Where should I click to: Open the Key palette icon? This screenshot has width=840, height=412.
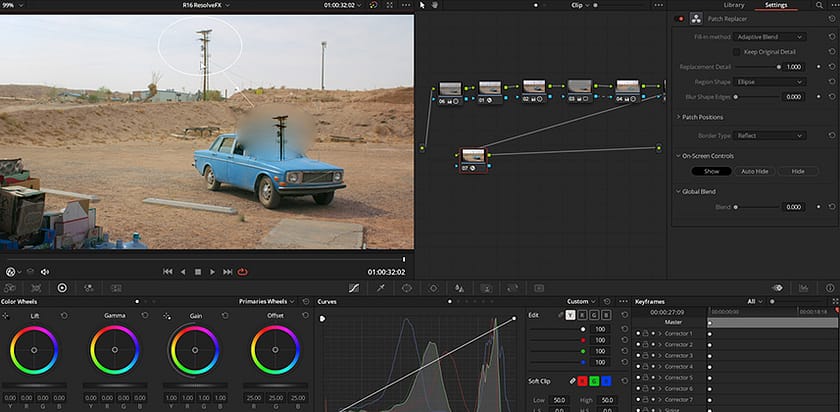tap(486, 288)
